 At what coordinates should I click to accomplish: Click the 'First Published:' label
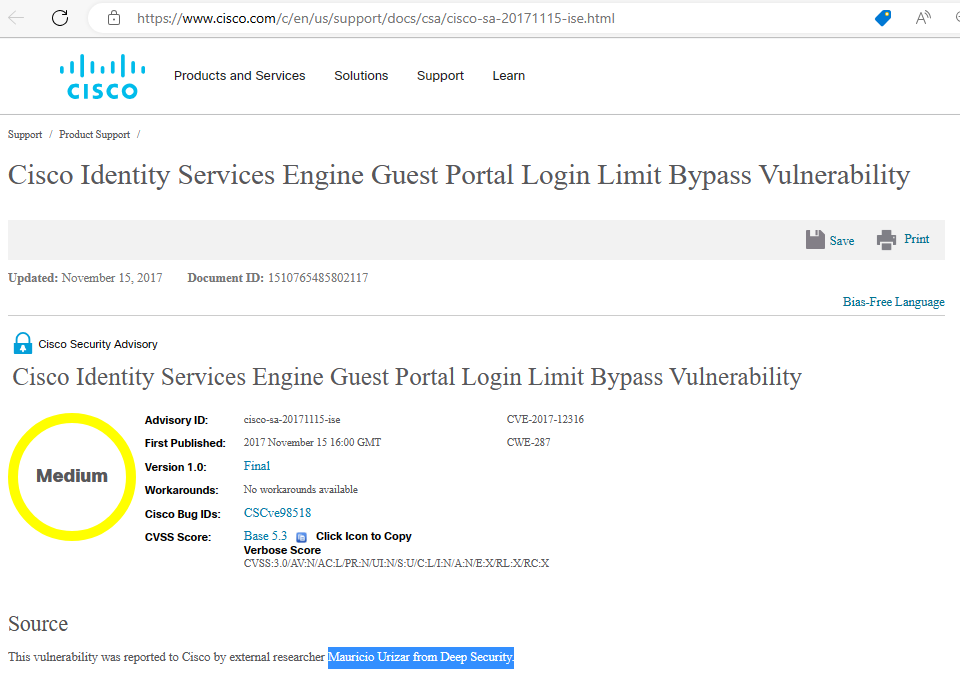tap(185, 443)
